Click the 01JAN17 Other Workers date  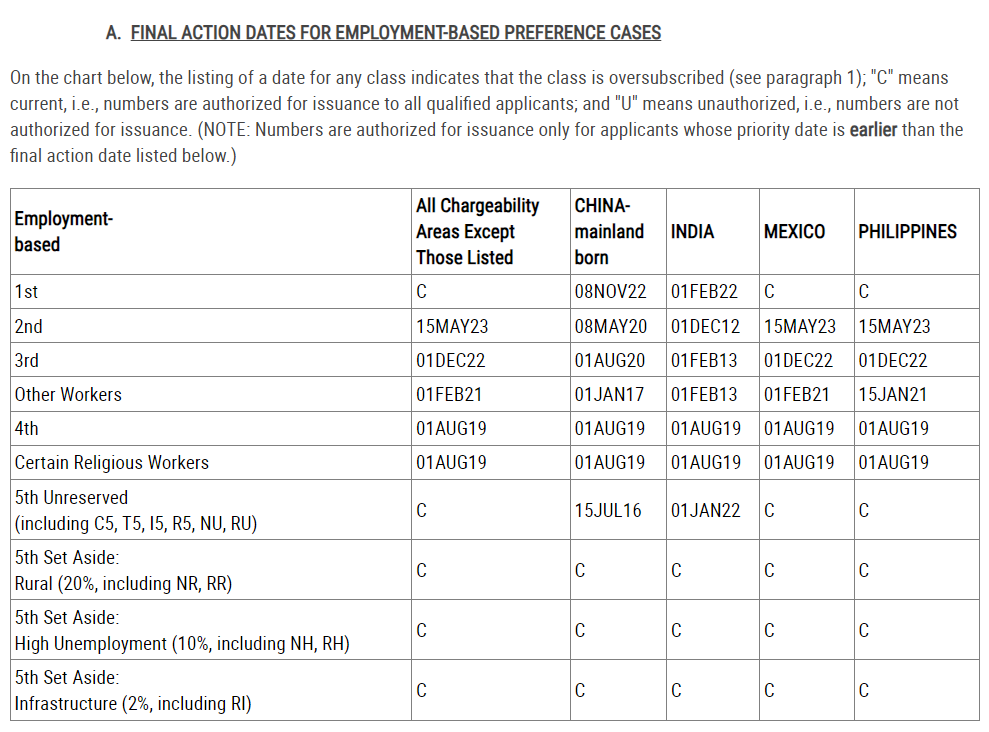(610, 395)
